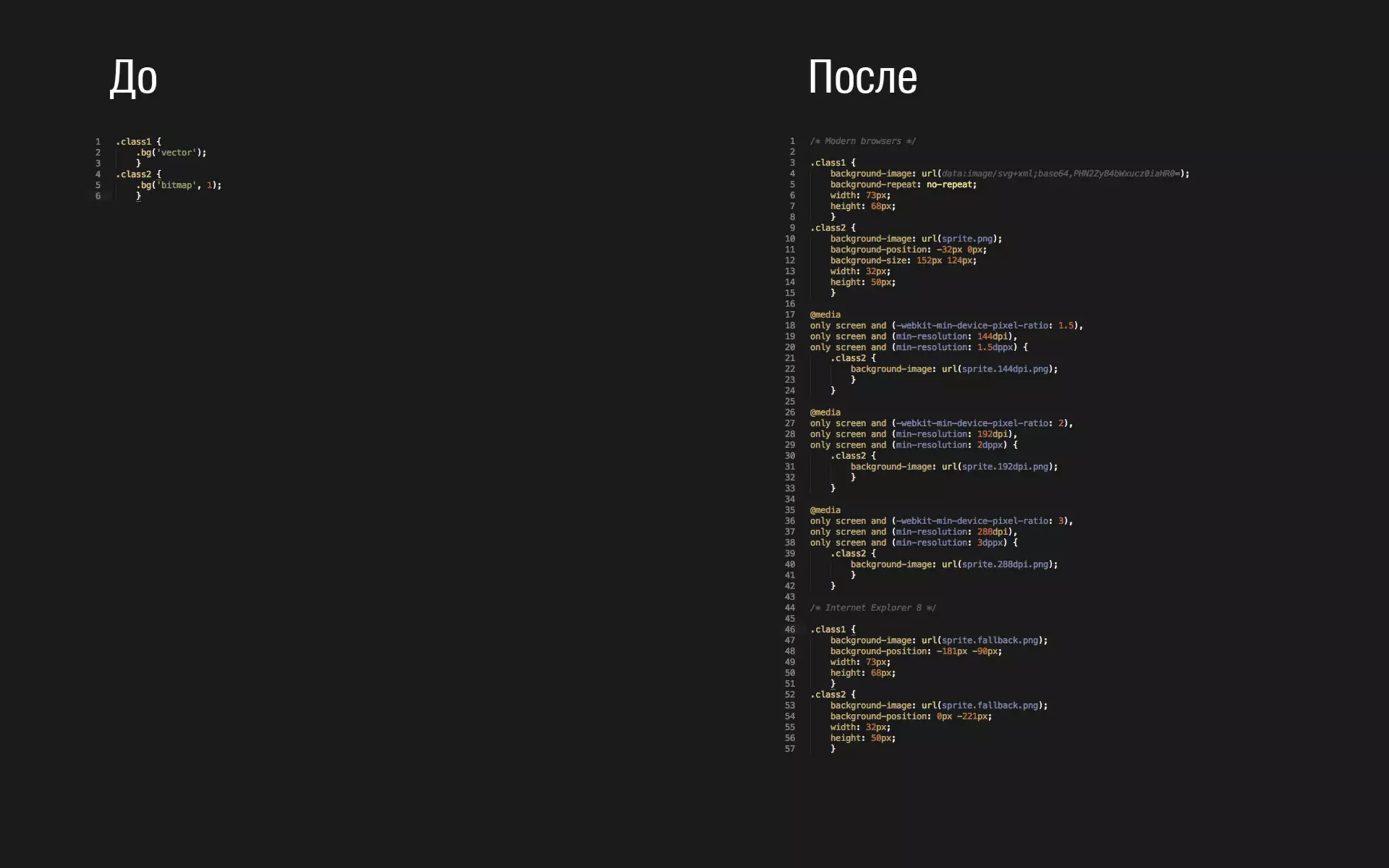Click the sprite.288dpi.png file reference
Viewport: 1389px width, 868px height.
point(1004,564)
